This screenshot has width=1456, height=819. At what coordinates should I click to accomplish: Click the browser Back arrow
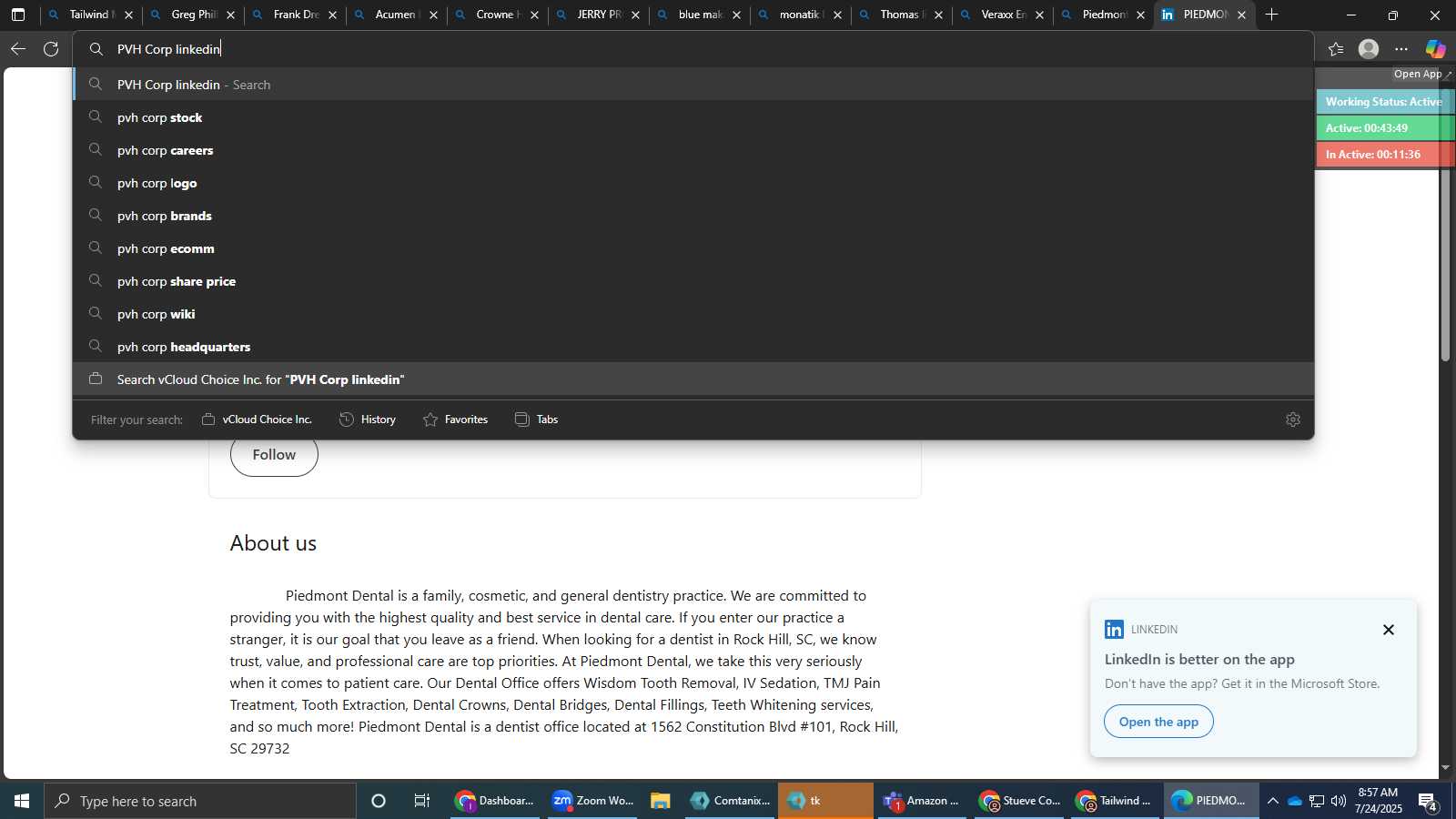pos(18,49)
